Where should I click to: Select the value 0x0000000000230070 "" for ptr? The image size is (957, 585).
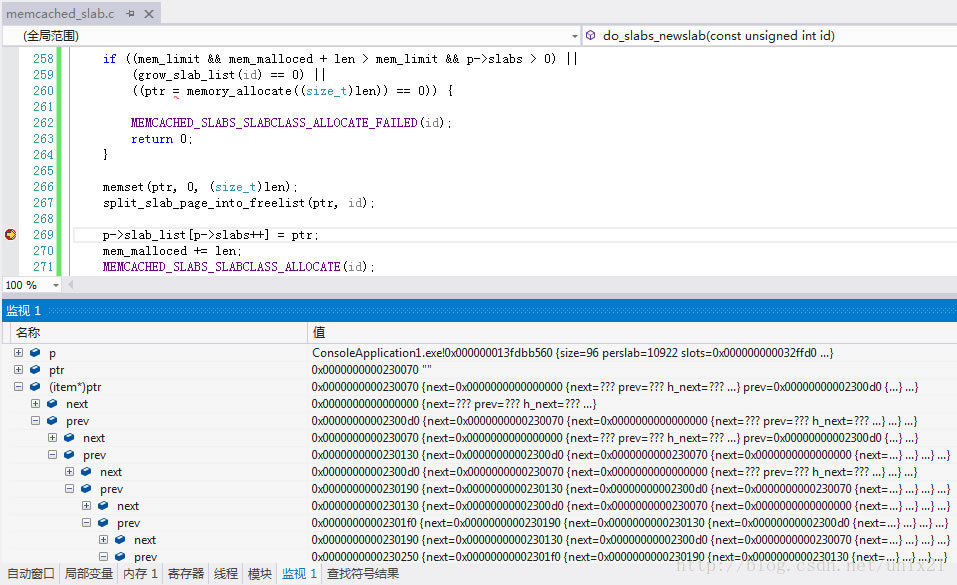click(x=372, y=369)
